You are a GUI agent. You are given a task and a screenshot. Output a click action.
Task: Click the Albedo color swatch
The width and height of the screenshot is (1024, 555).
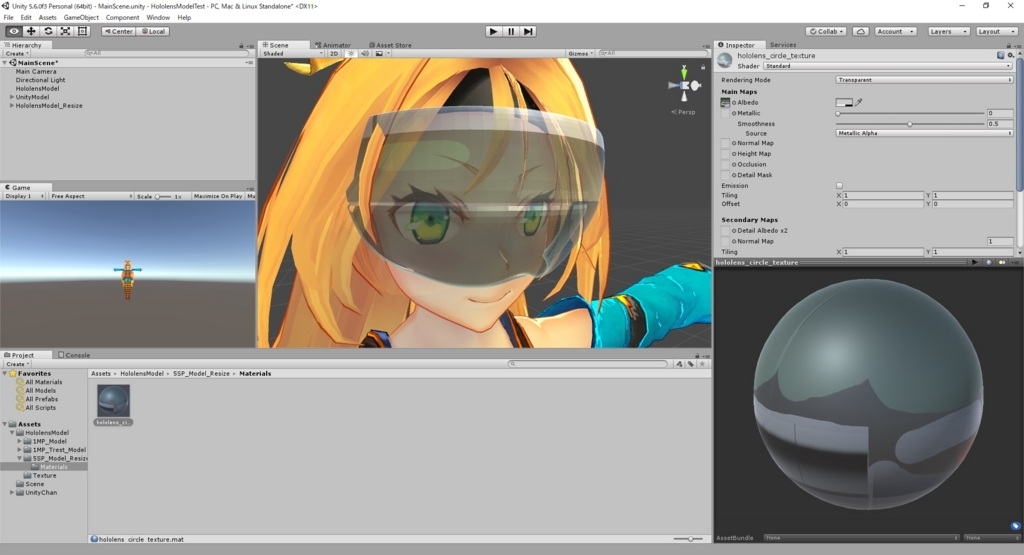pyautogui.click(x=844, y=103)
